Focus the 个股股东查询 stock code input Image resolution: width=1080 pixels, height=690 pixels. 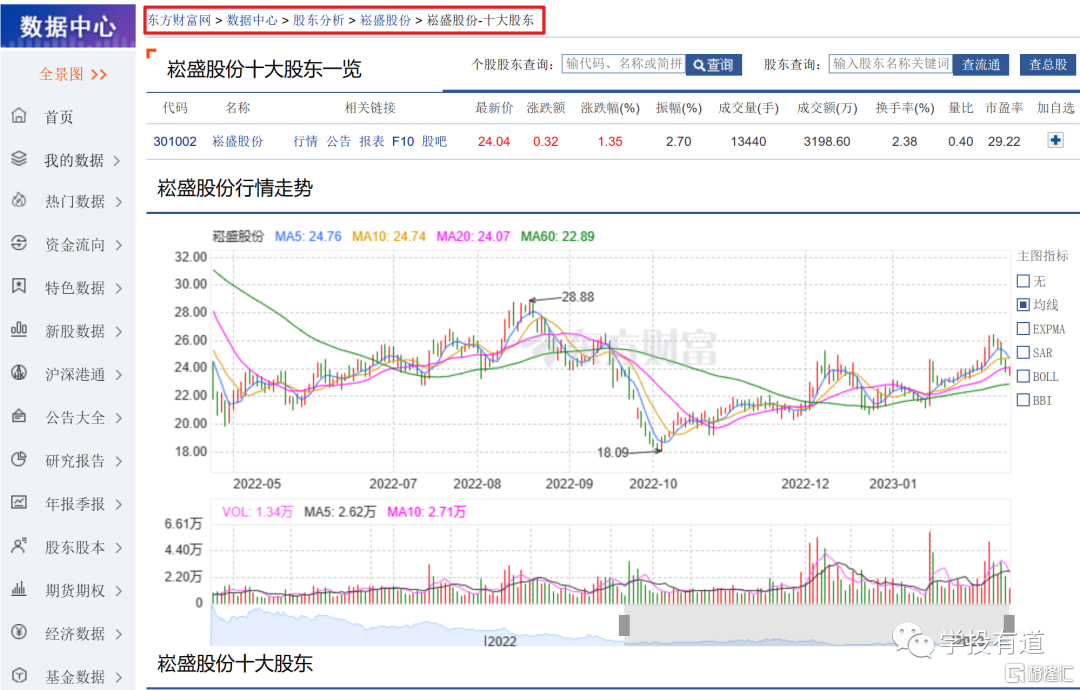pos(623,64)
